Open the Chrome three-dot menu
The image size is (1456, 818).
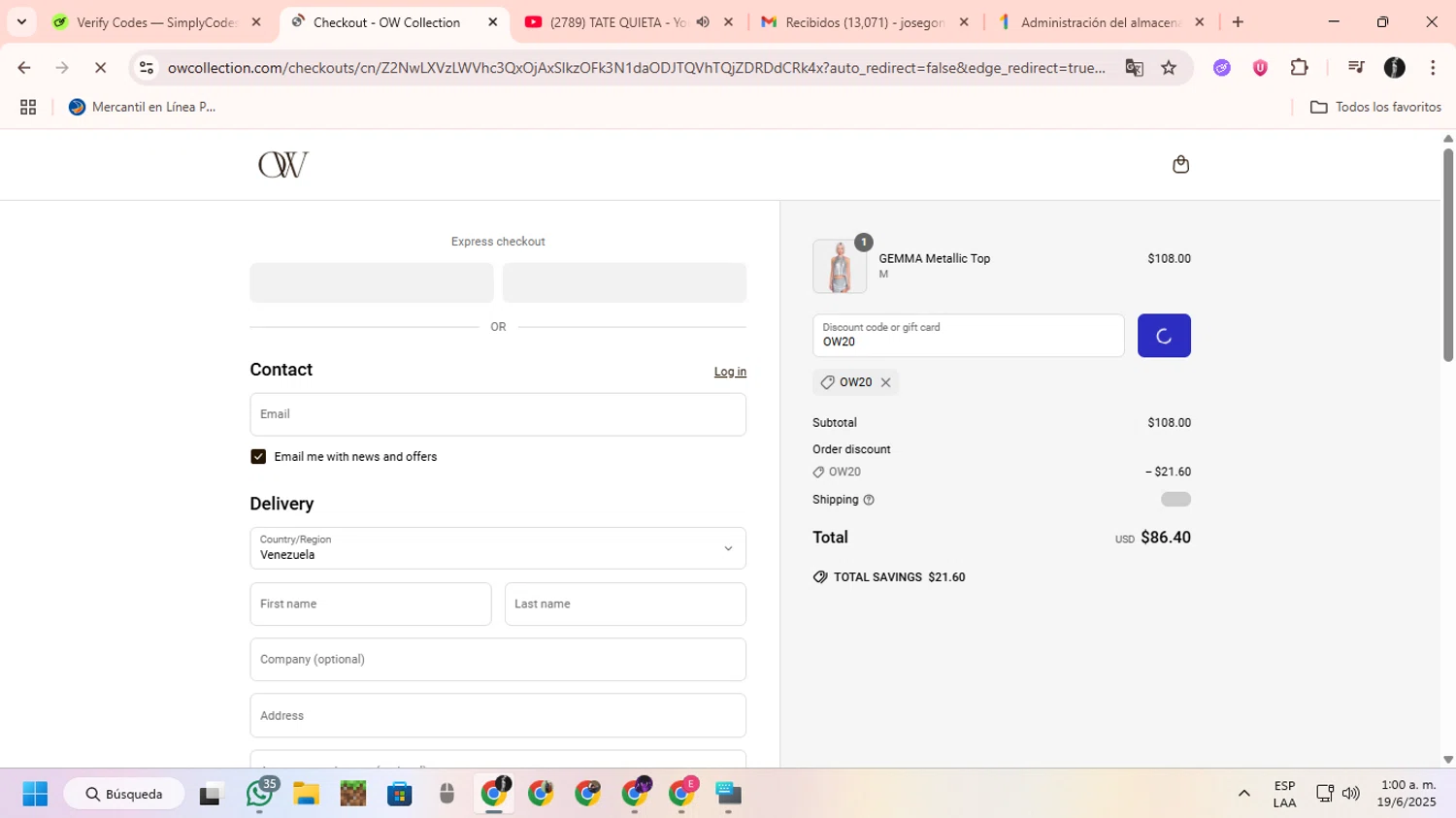point(1433,68)
